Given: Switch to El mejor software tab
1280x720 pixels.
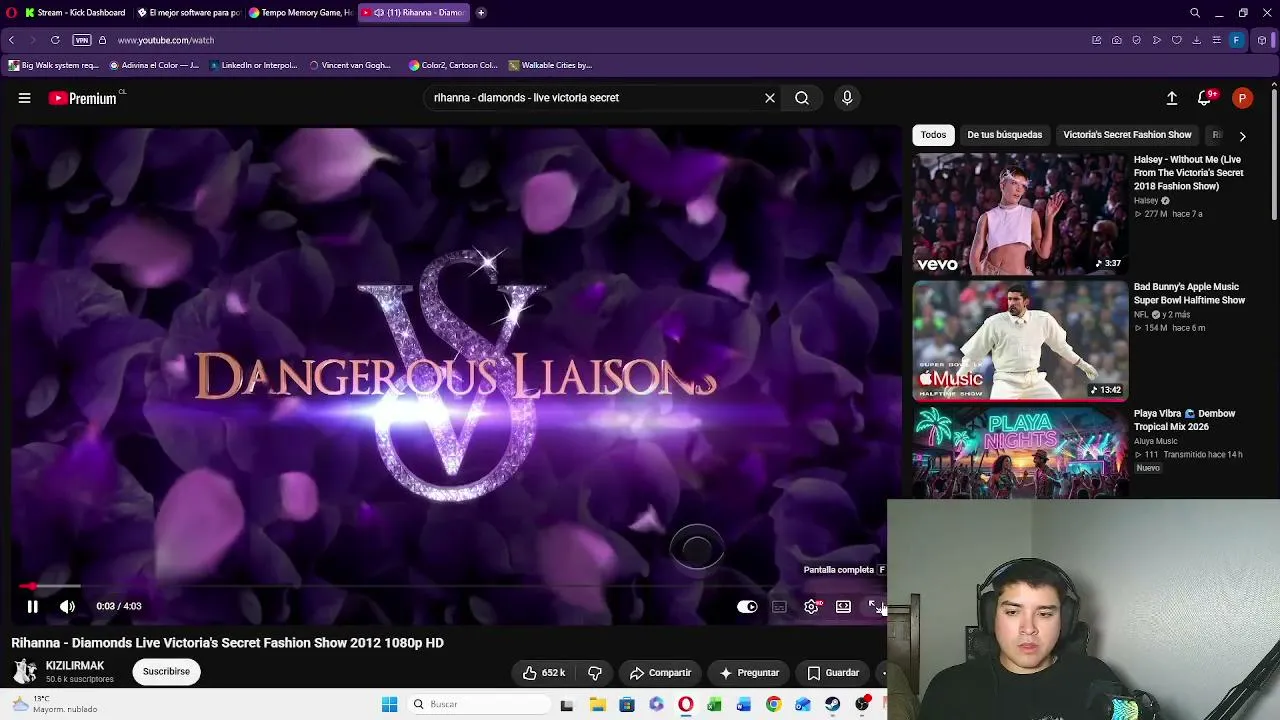Looking at the screenshot, I should [x=189, y=13].
